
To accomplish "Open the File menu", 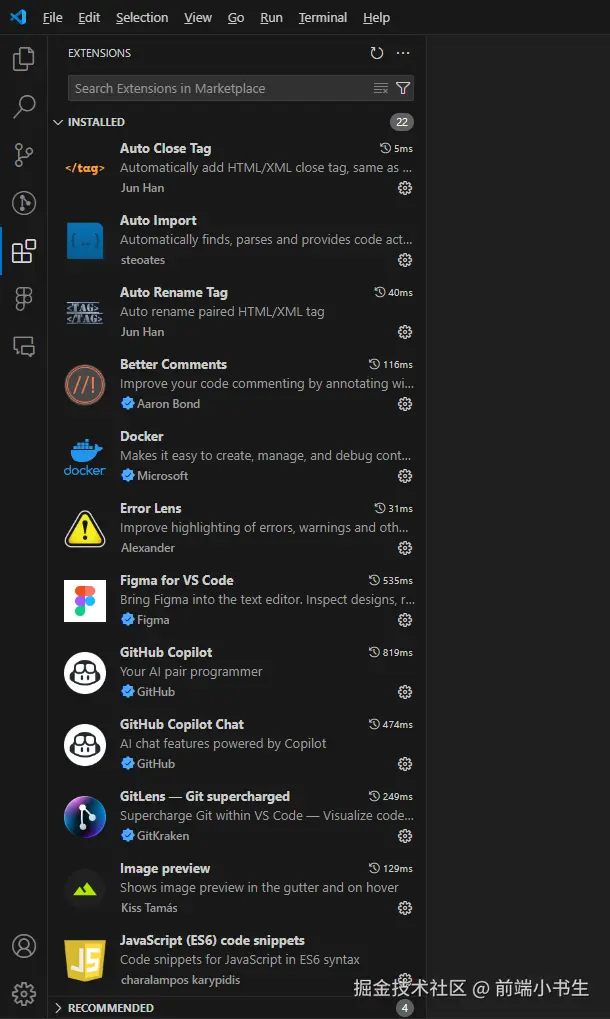I will [53, 18].
